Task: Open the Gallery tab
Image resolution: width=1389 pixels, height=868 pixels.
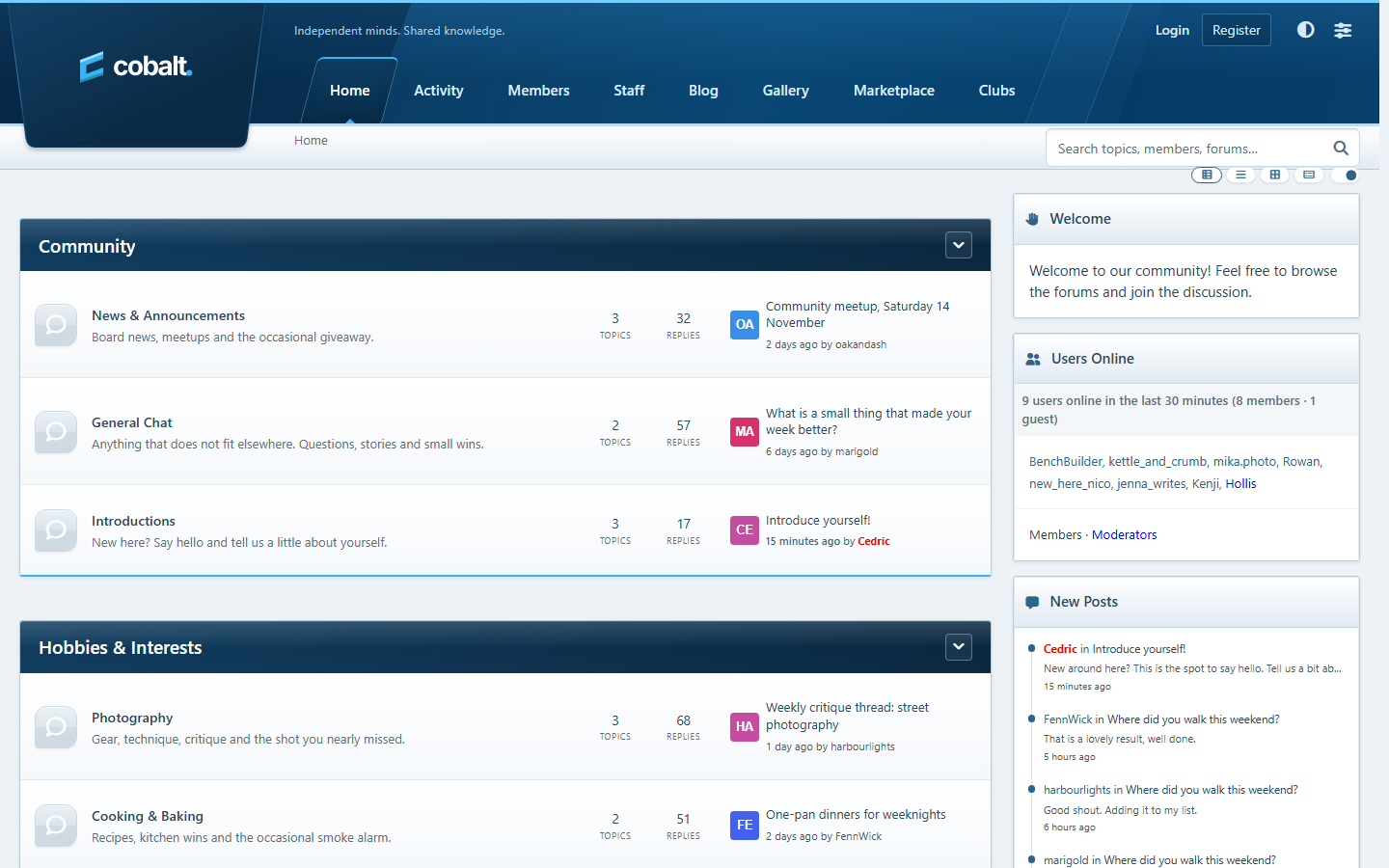Action: coord(786,91)
